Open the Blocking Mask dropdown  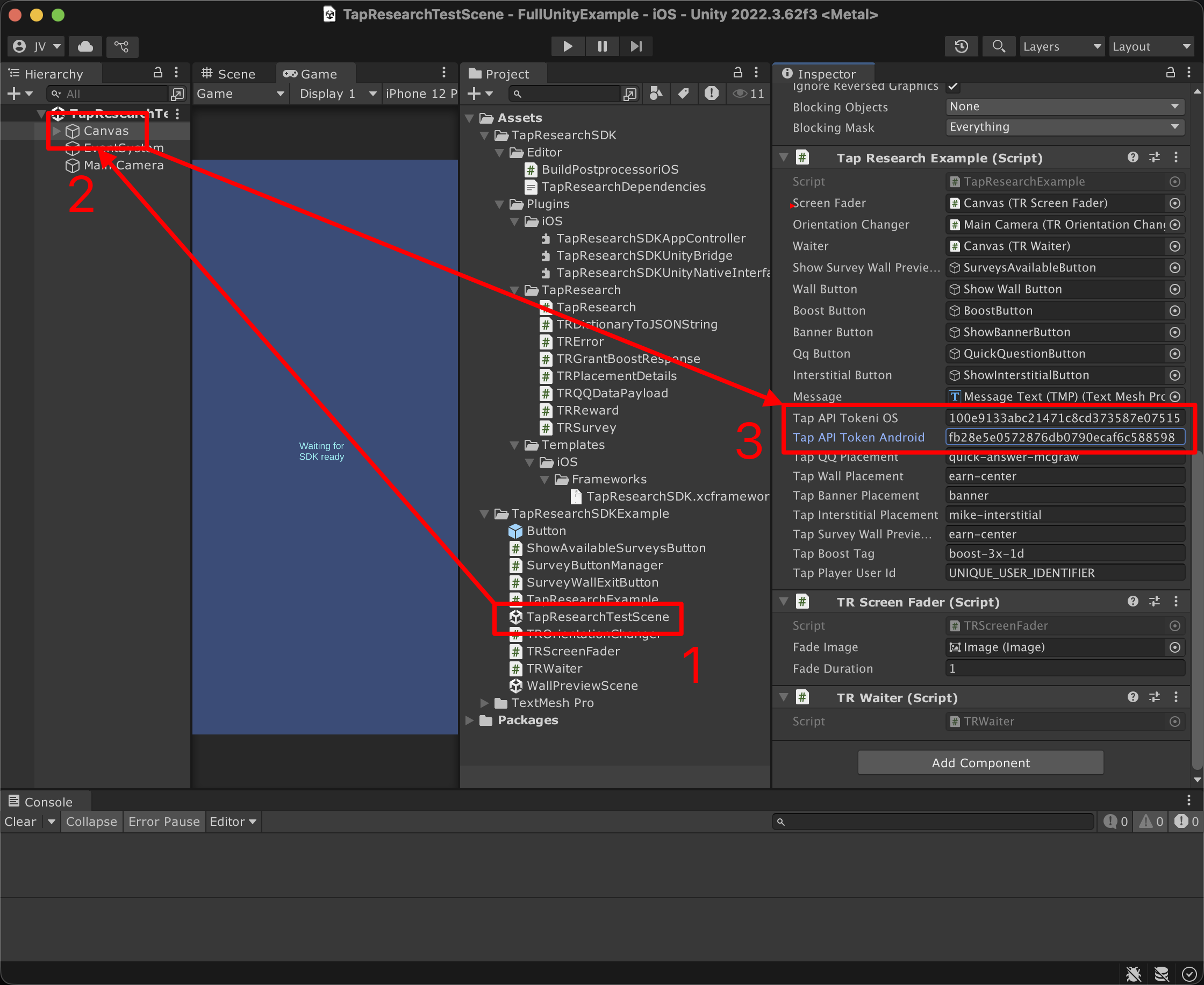pyautogui.click(x=1065, y=127)
